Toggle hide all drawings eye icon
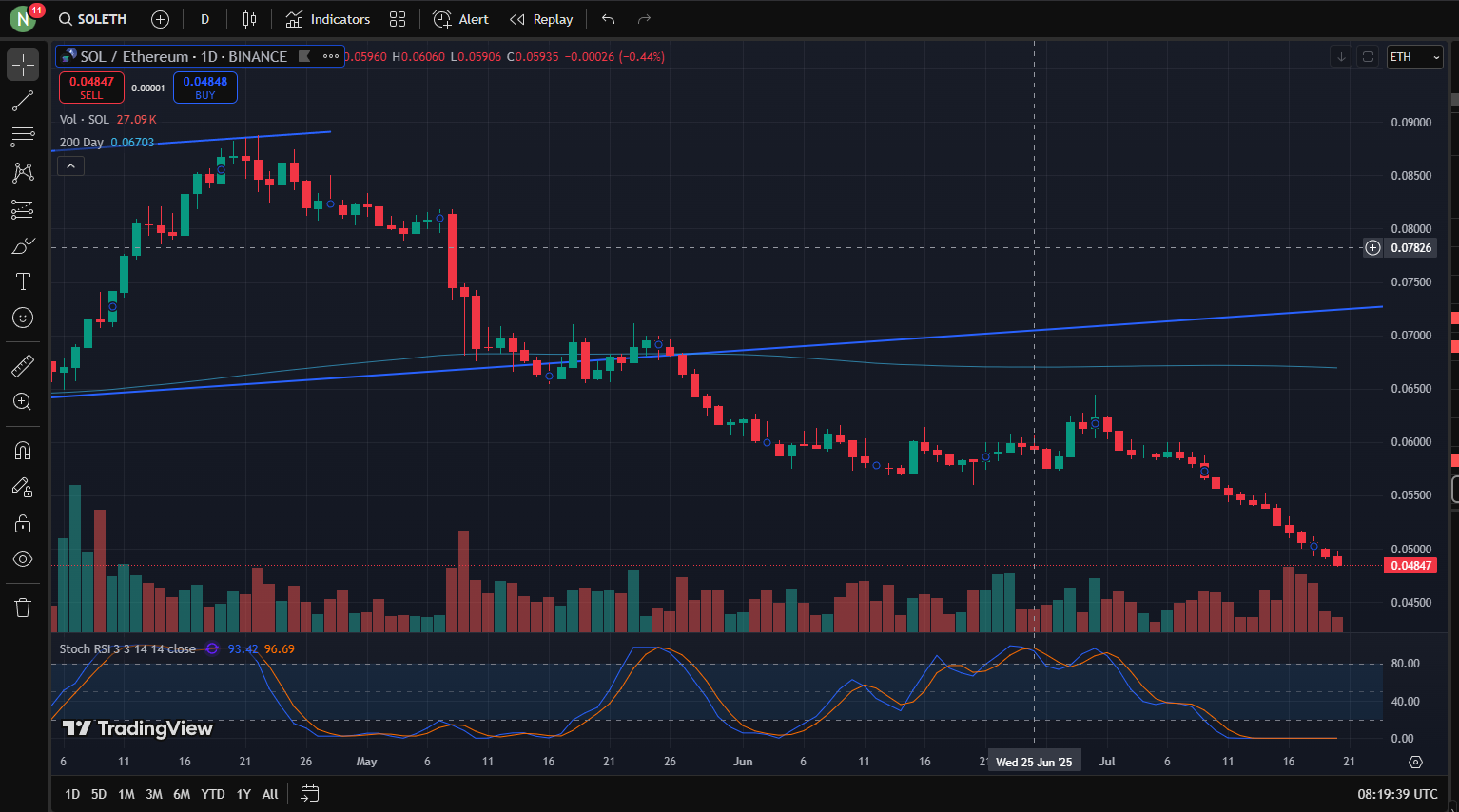This screenshot has height=812, width=1459. [23, 559]
